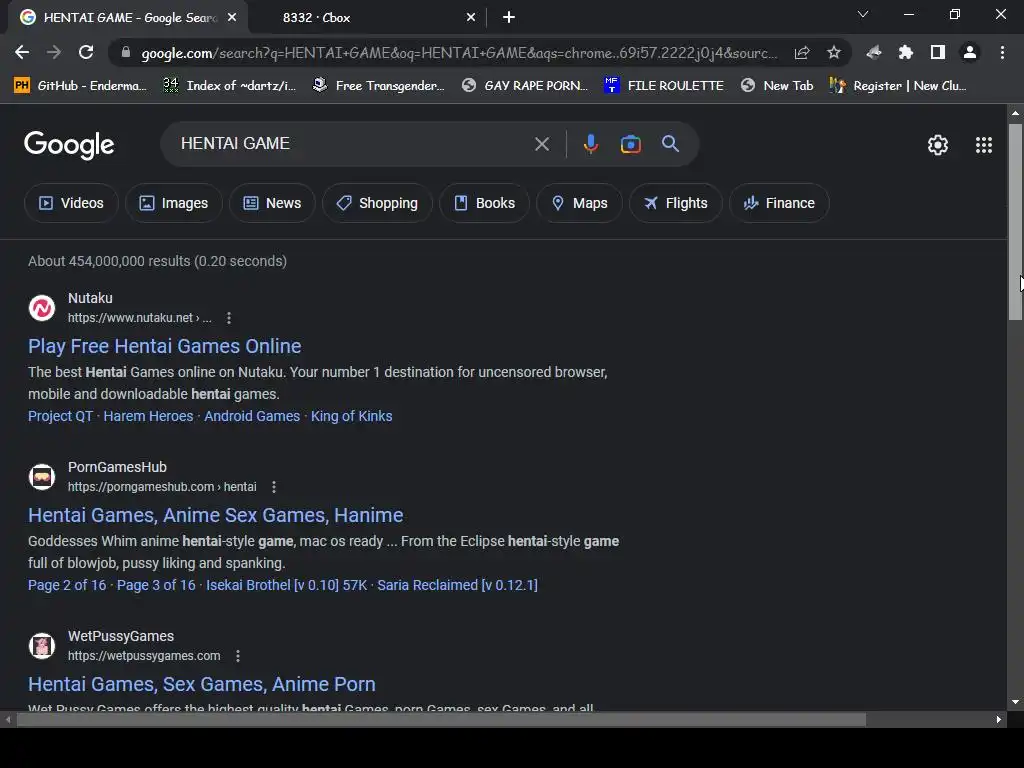Open the GitHub bookmark

click(x=80, y=86)
